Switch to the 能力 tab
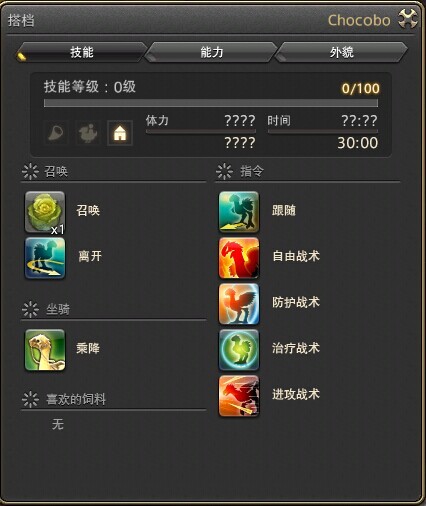Image resolution: width=426 pixels, height=506 pixels. (211, 52)
